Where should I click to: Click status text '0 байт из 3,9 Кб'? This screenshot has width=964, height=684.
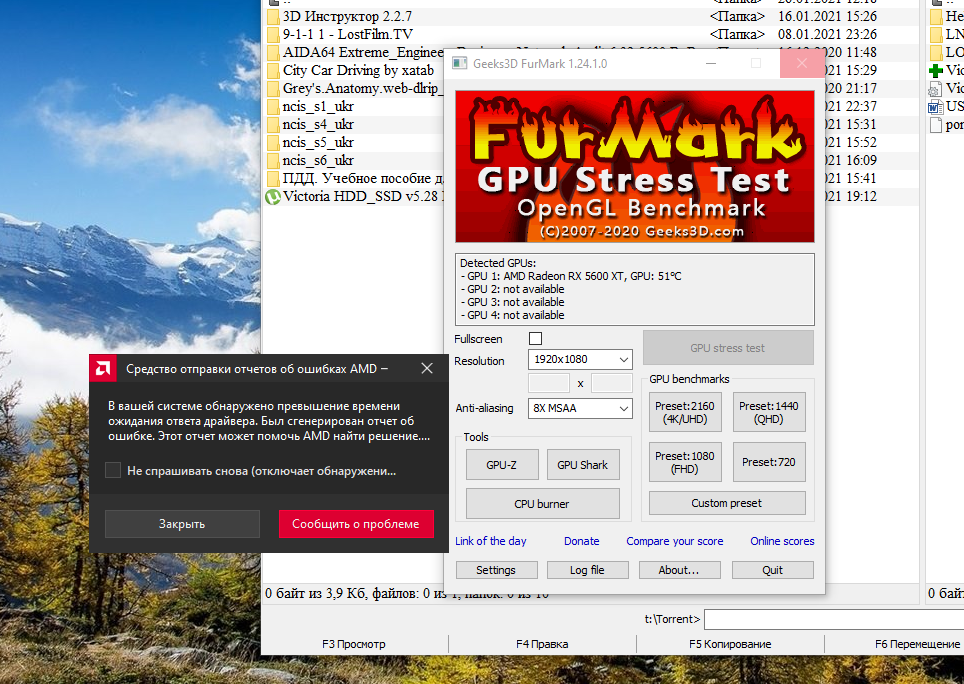tap(315, 594)
